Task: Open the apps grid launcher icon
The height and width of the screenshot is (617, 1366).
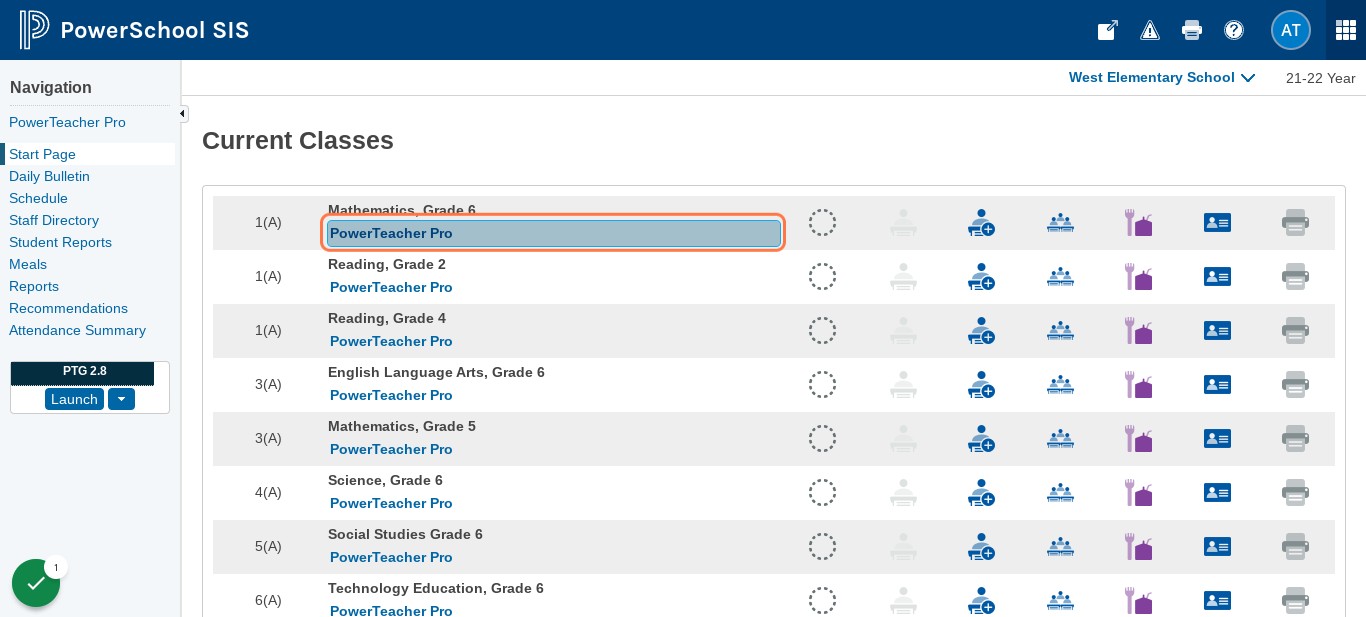Action: tap(1346, 30)
